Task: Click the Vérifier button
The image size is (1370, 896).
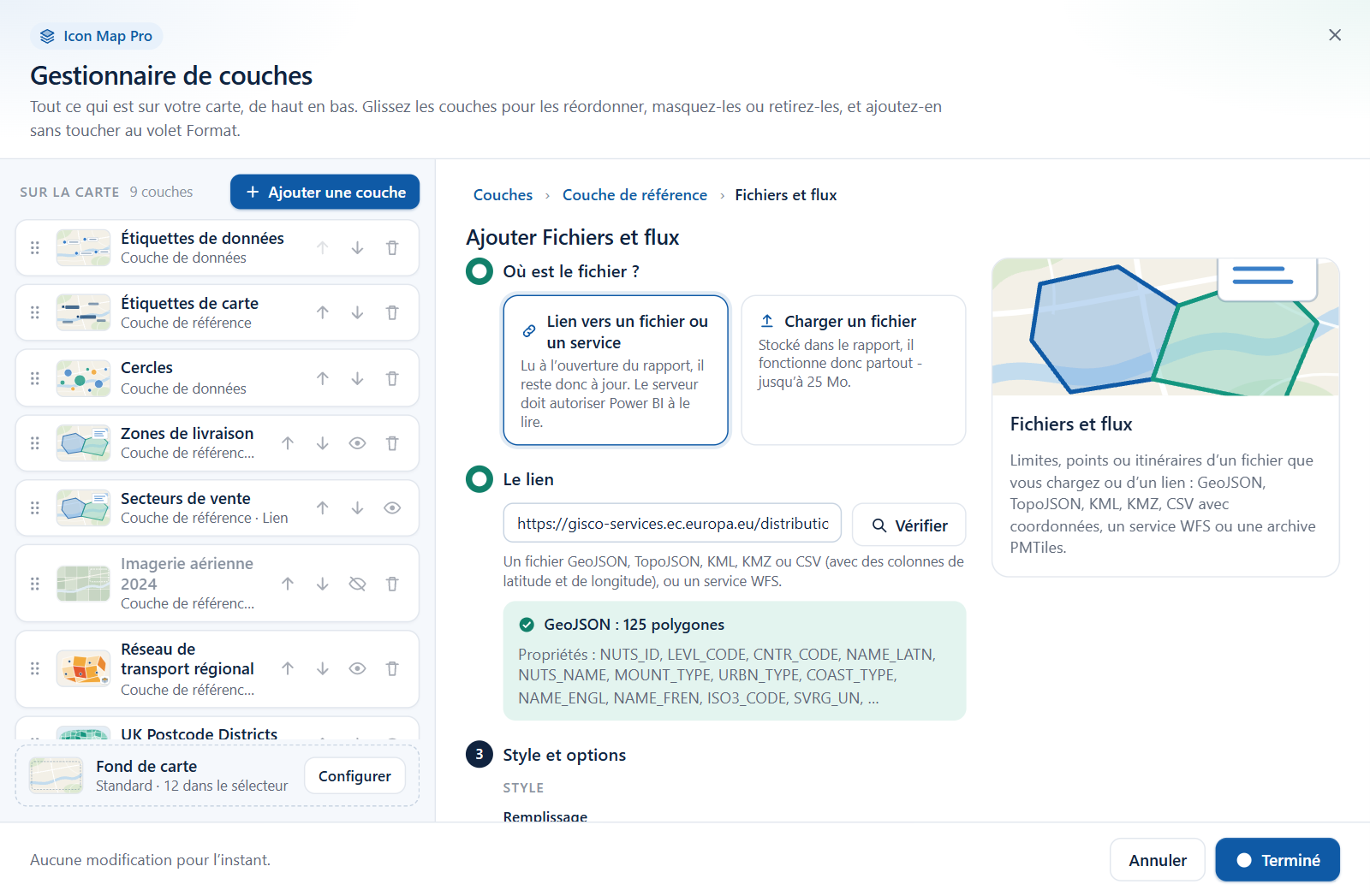Action: click(909, 525)
